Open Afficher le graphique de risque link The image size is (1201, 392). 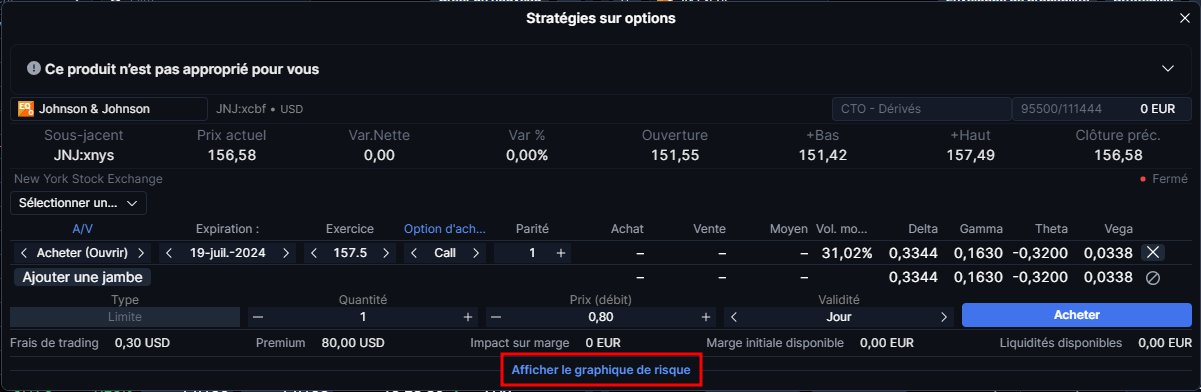[600, 369]
